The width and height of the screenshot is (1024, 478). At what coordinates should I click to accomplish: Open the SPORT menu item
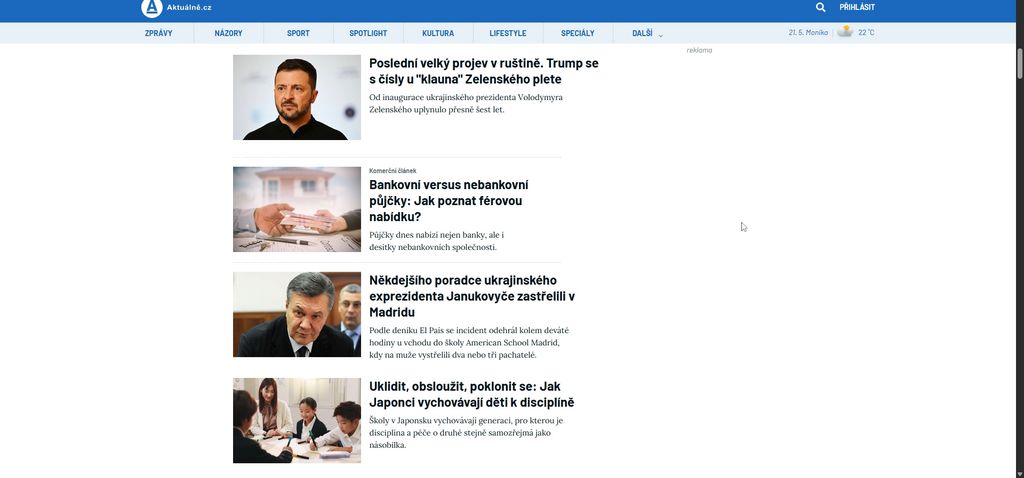tap(298, 33)
